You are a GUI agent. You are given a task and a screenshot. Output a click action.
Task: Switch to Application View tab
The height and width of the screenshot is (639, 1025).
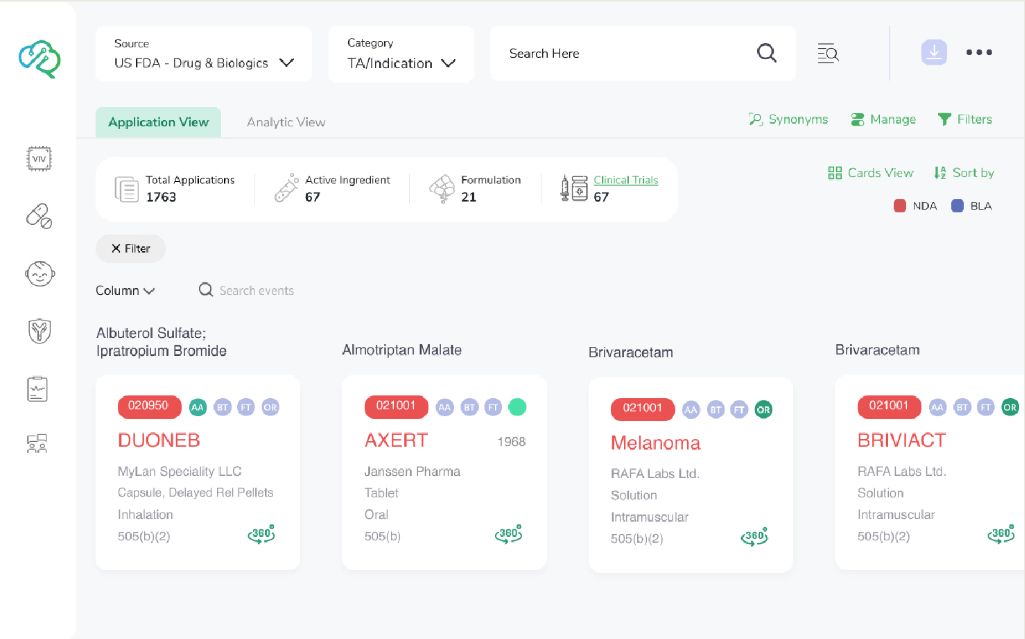(x=158, y=122)
